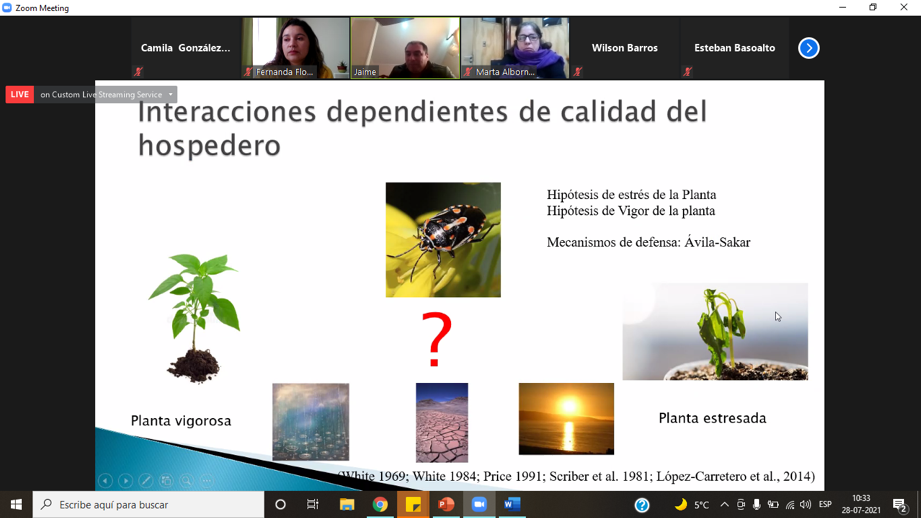
Task: Select Wilson Barros participant tile
Action: click(624, 48)
